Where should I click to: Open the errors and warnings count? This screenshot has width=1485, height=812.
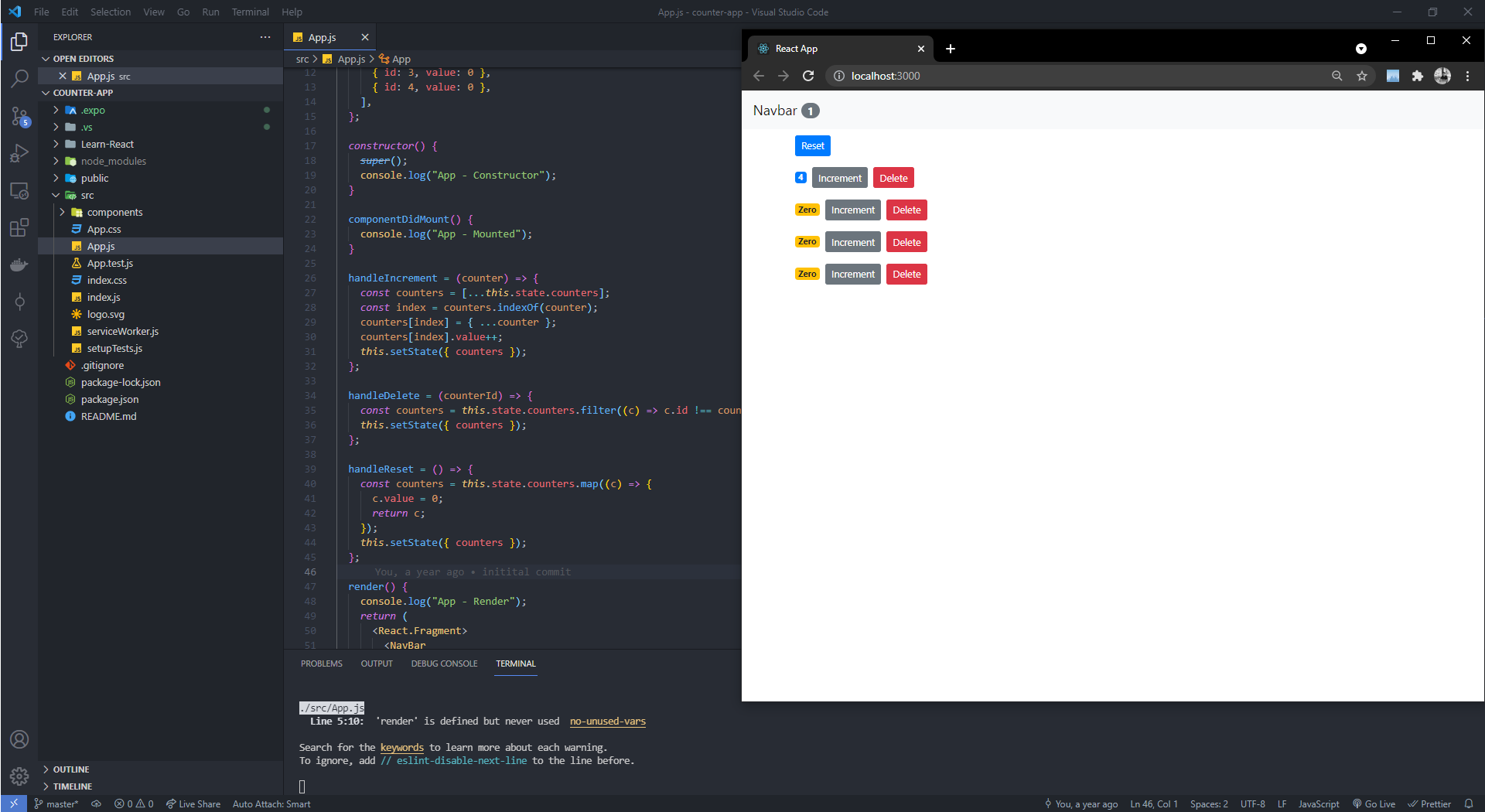pyautogui.click(x=134, y=804)
